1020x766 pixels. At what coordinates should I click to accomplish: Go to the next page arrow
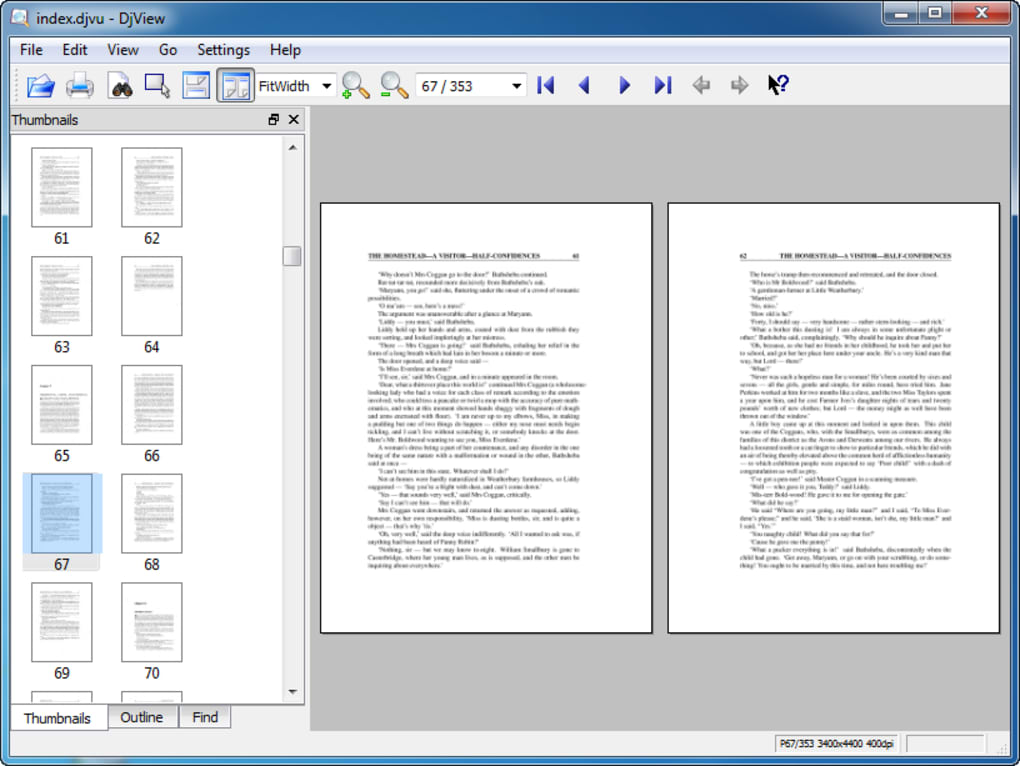[624, 86]
